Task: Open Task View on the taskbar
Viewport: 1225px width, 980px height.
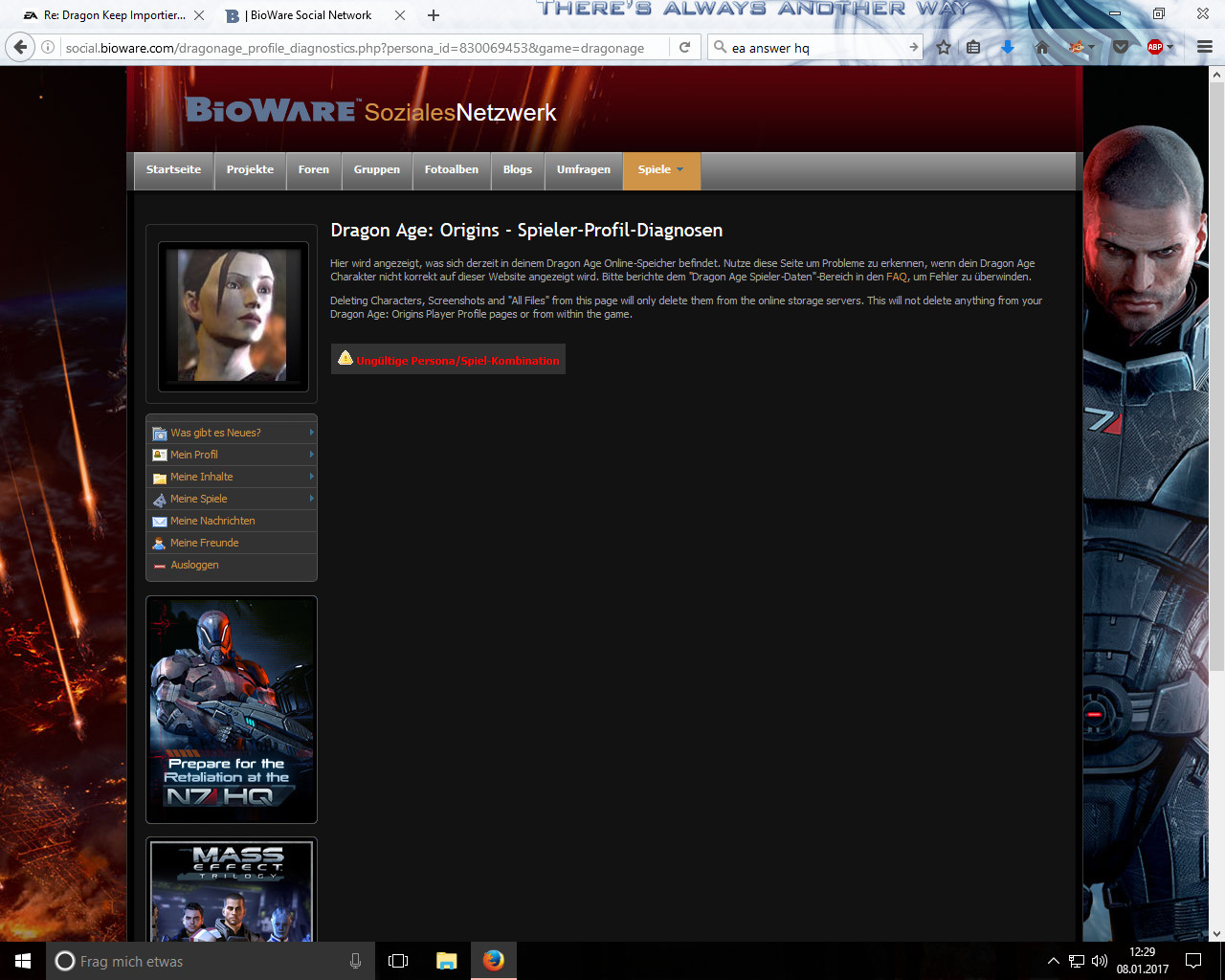Action: (398, 961)
